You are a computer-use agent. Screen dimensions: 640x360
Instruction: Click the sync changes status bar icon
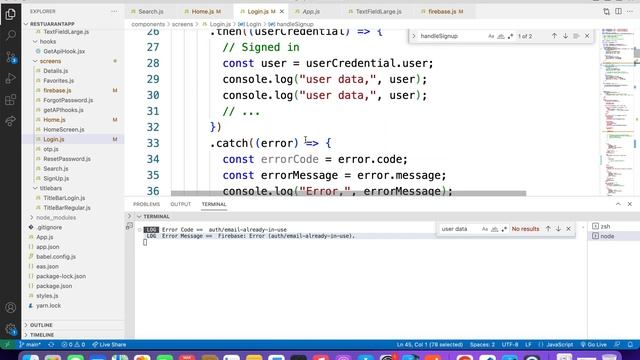click(51, 344)
